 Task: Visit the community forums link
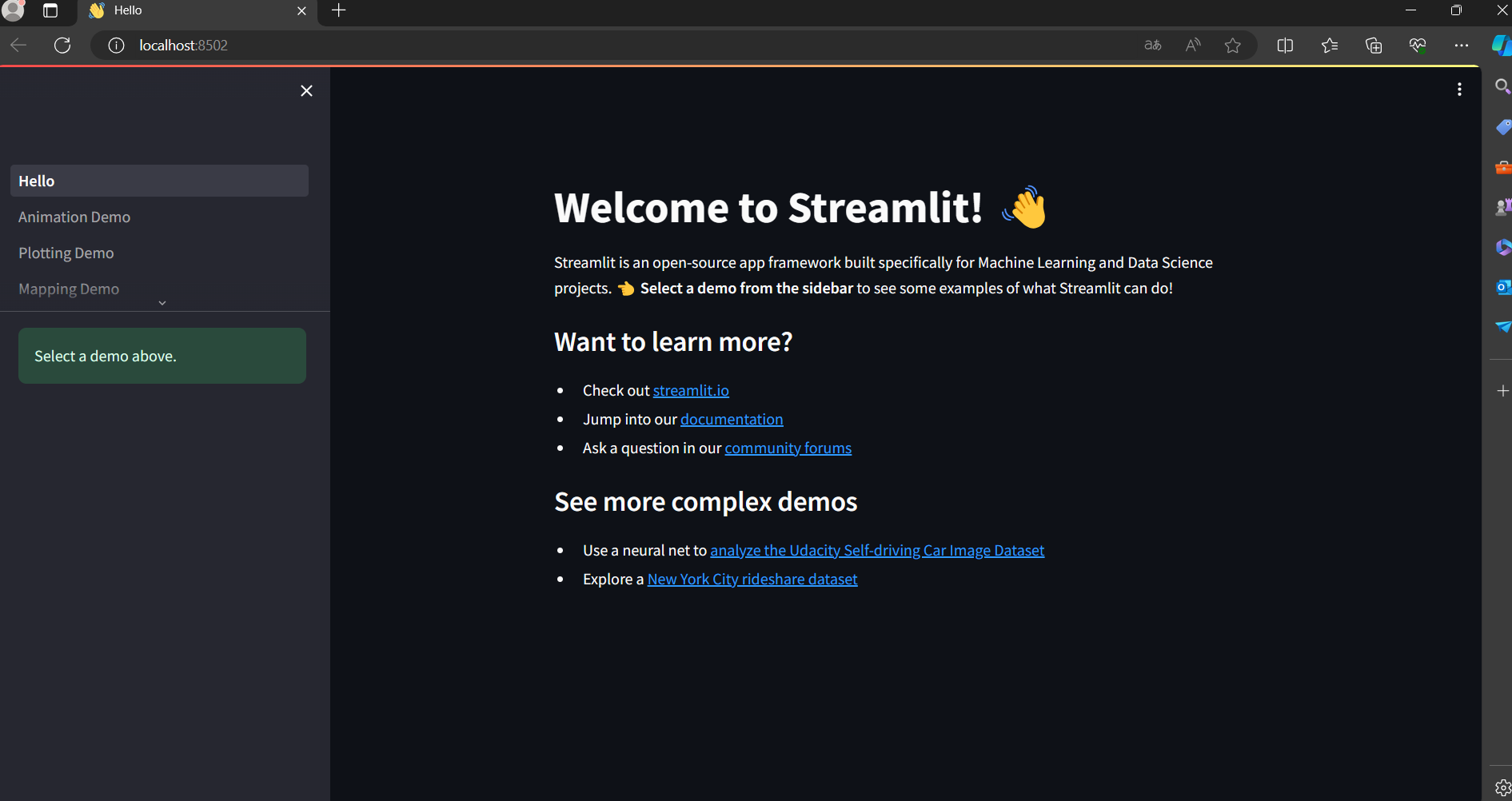coord(788,448)
